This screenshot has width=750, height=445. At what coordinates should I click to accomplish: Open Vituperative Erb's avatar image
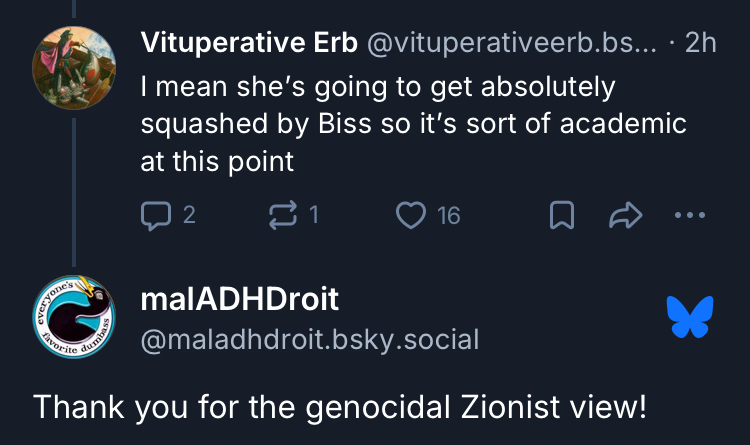(73, 63)
